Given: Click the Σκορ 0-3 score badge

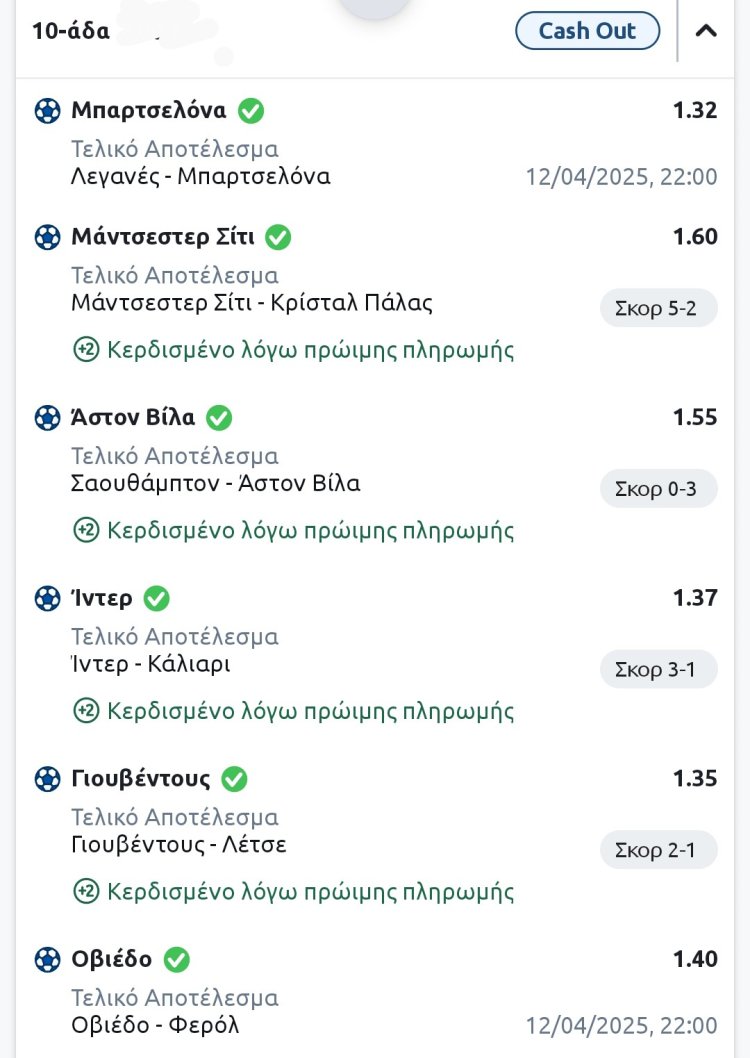Looking at the screenshot, I should click(x=658, y=489).
